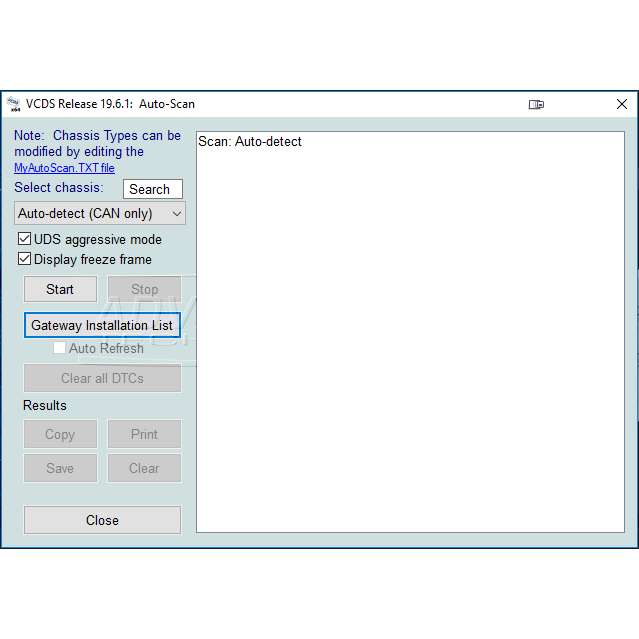Close the Auto-Scan window

[621, 104]
